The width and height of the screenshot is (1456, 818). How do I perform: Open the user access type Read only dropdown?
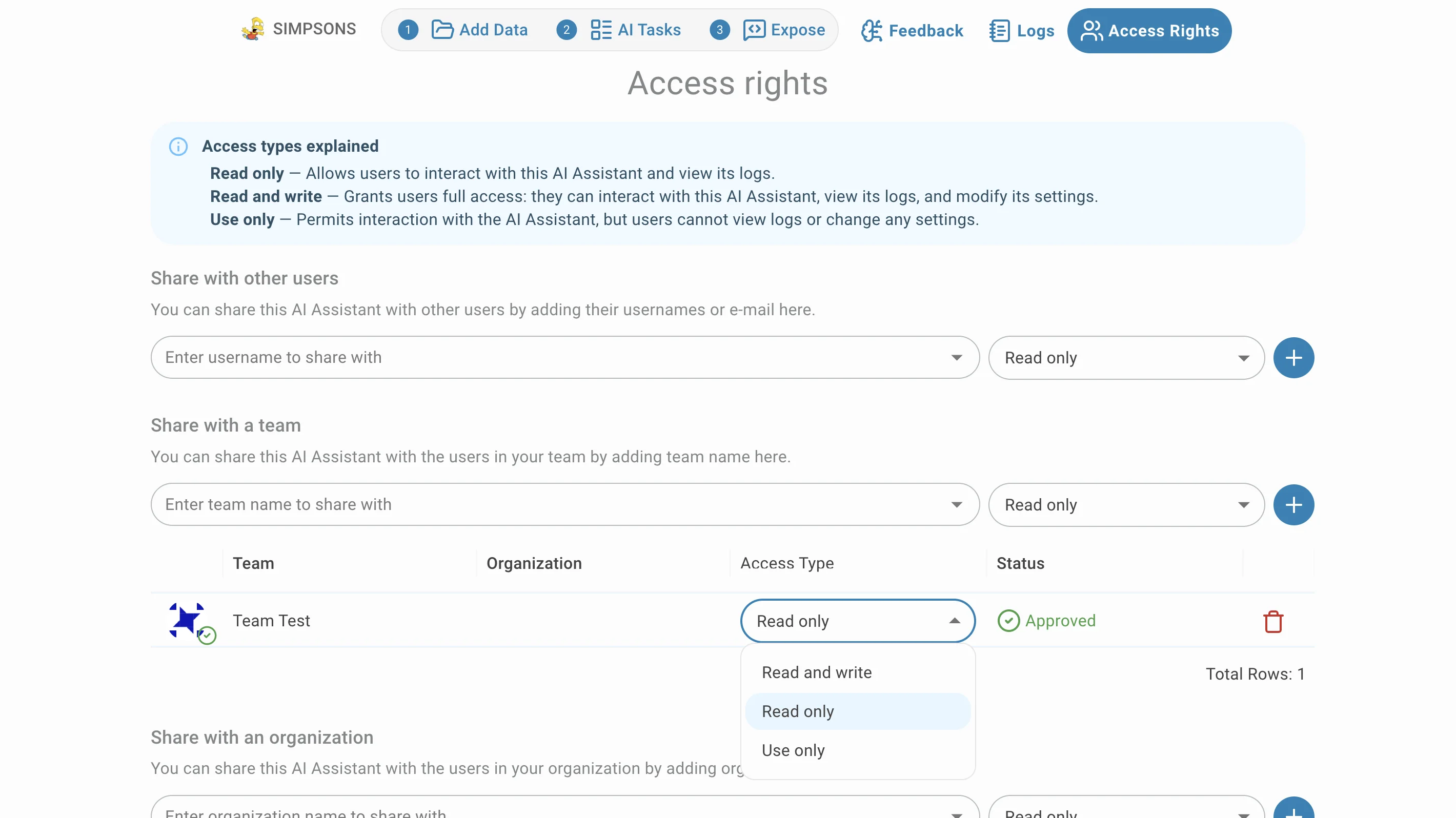[x=1126, y=358]
